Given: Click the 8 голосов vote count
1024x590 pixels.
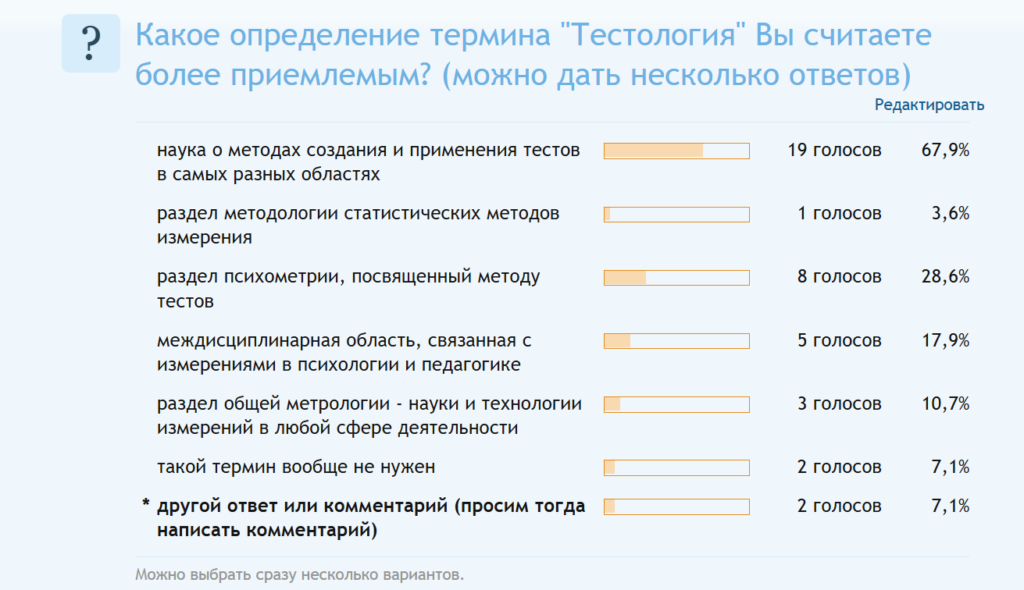Looking at the screenshot, I should (x=839, y=278).
